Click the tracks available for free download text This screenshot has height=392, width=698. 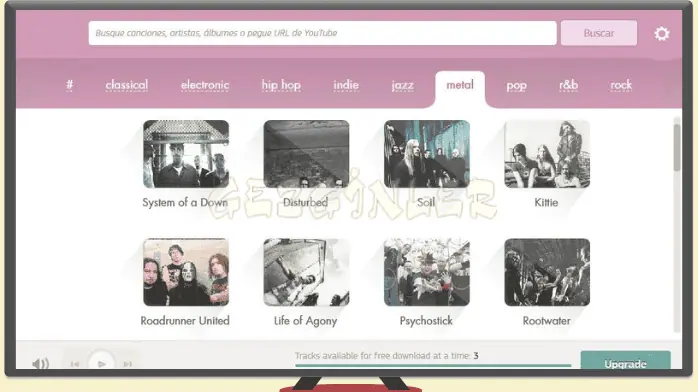[386, 356]
